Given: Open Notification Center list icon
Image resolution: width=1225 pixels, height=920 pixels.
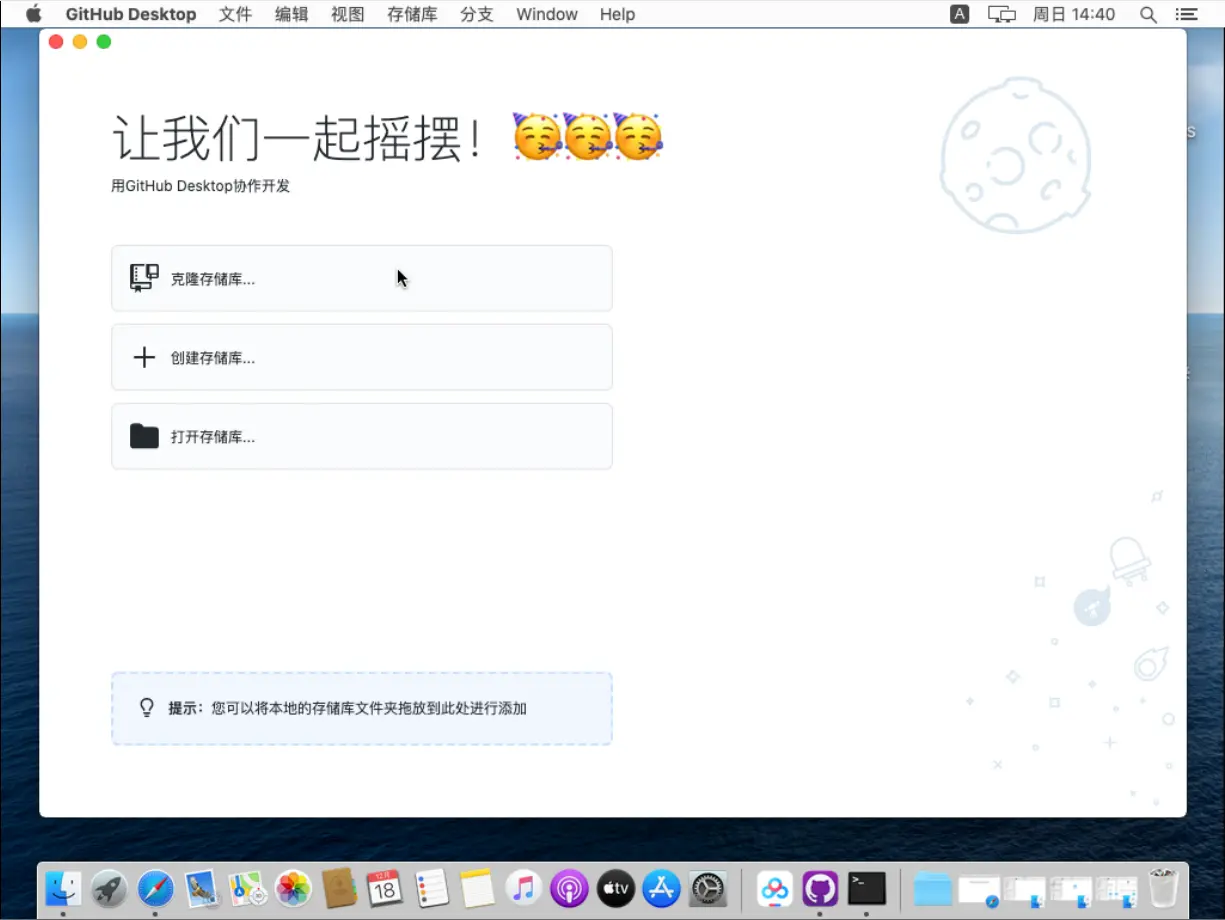Looking at the screenshot, I should point(1187,14).
